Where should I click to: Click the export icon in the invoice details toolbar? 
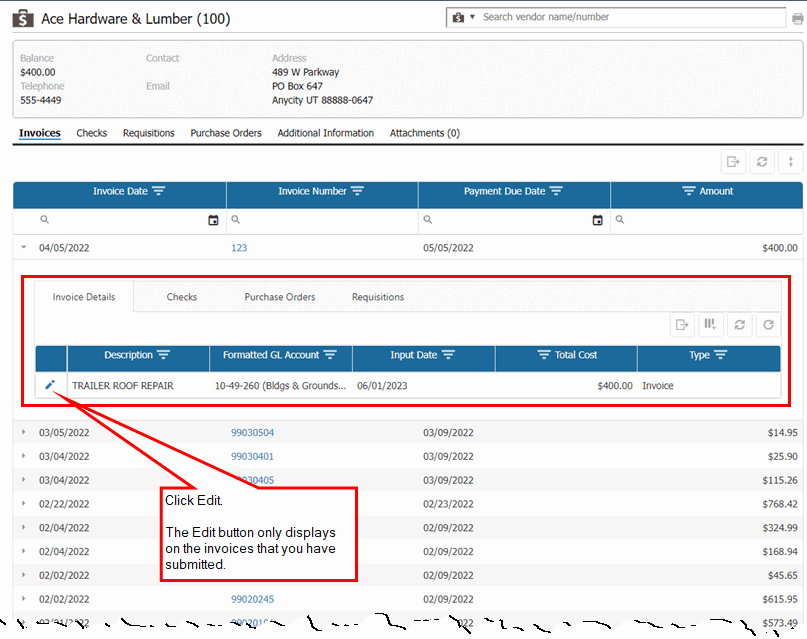point(682,325)
